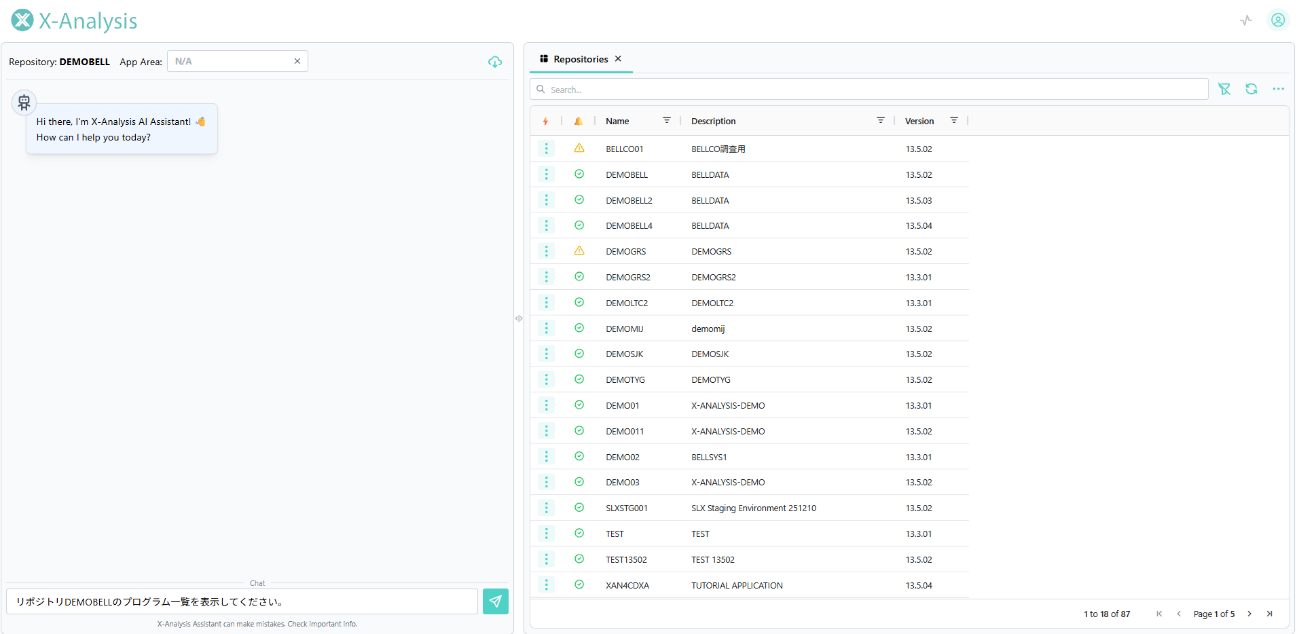Click the send message paper plane button
The image size is (1299, 634).
tap(495, 600)
